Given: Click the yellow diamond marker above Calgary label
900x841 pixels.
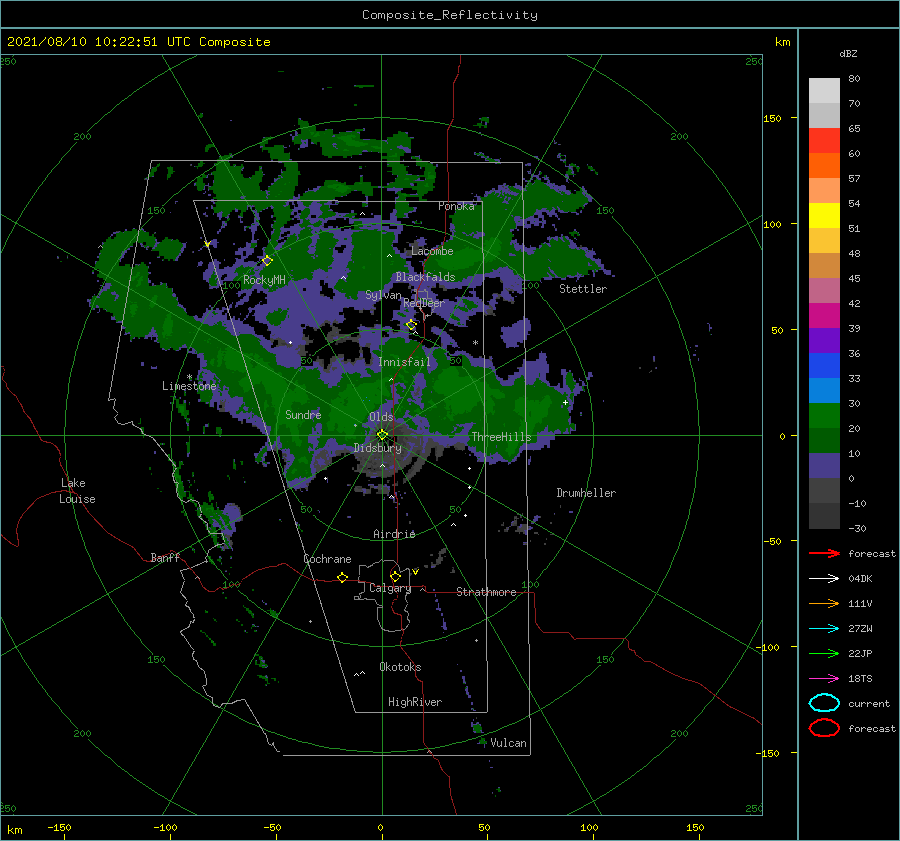Looking at the screenshot, I should pyautogui.click(x=395, y=576).
